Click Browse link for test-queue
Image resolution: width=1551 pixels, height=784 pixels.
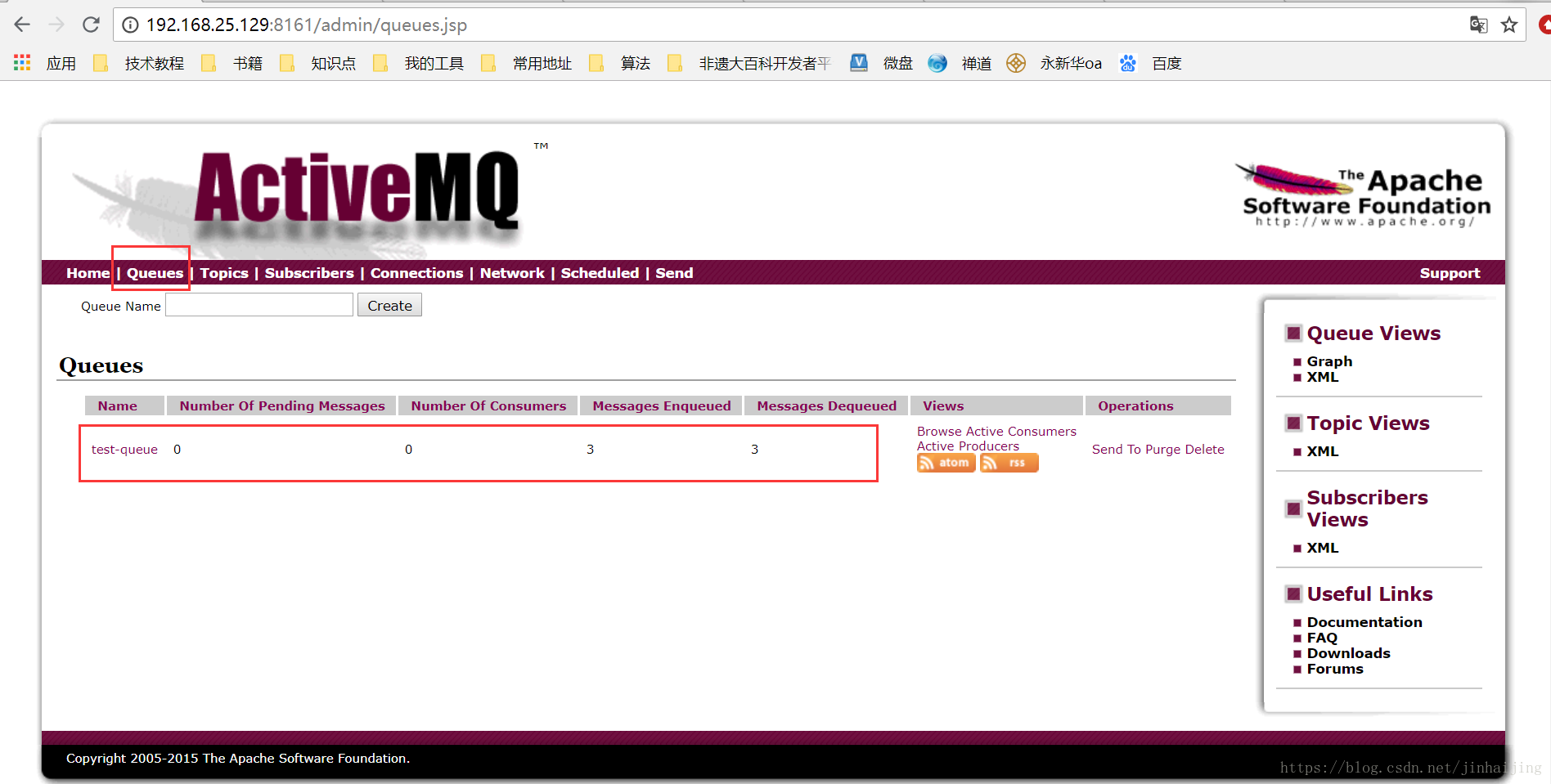coord(939,431)
